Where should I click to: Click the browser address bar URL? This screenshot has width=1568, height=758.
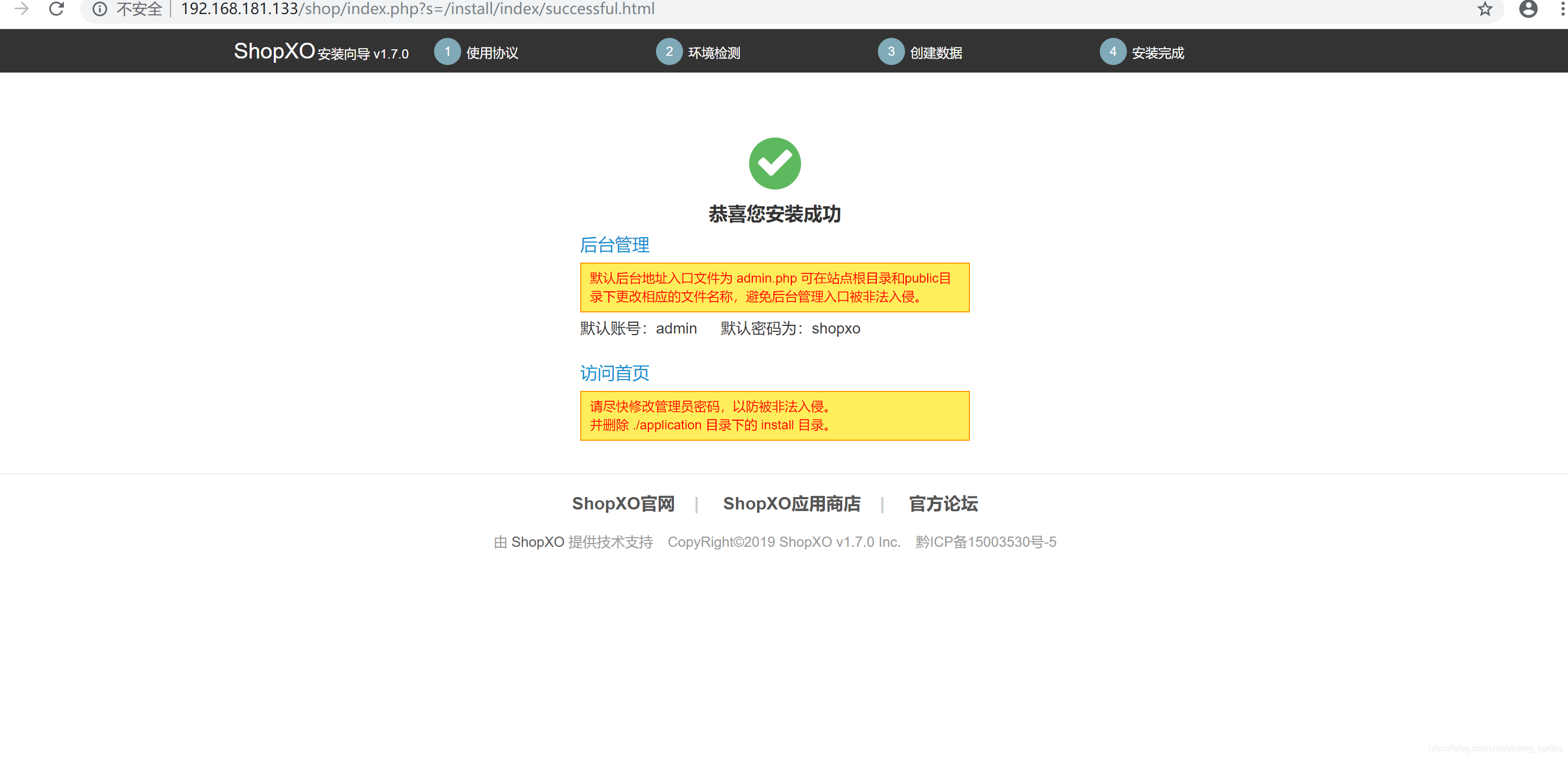click(x=417, y=9)
